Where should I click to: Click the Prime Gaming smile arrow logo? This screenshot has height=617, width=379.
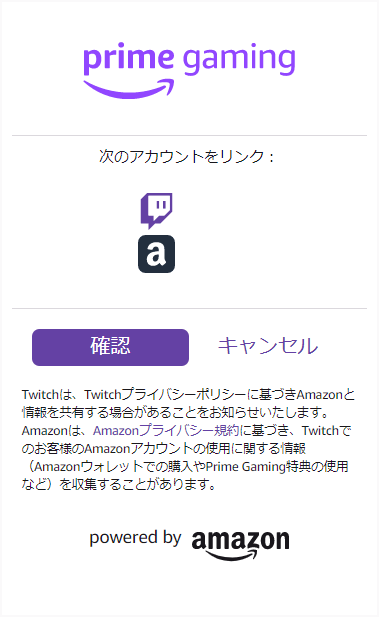point(129,89)
